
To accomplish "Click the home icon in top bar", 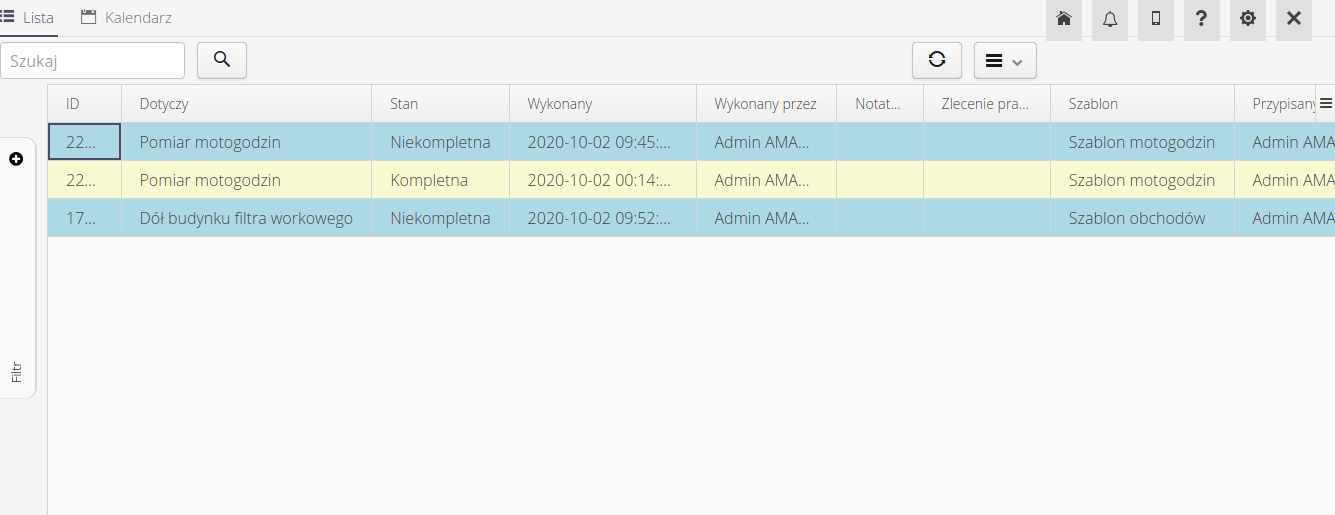I will [x=1063, y=19].
